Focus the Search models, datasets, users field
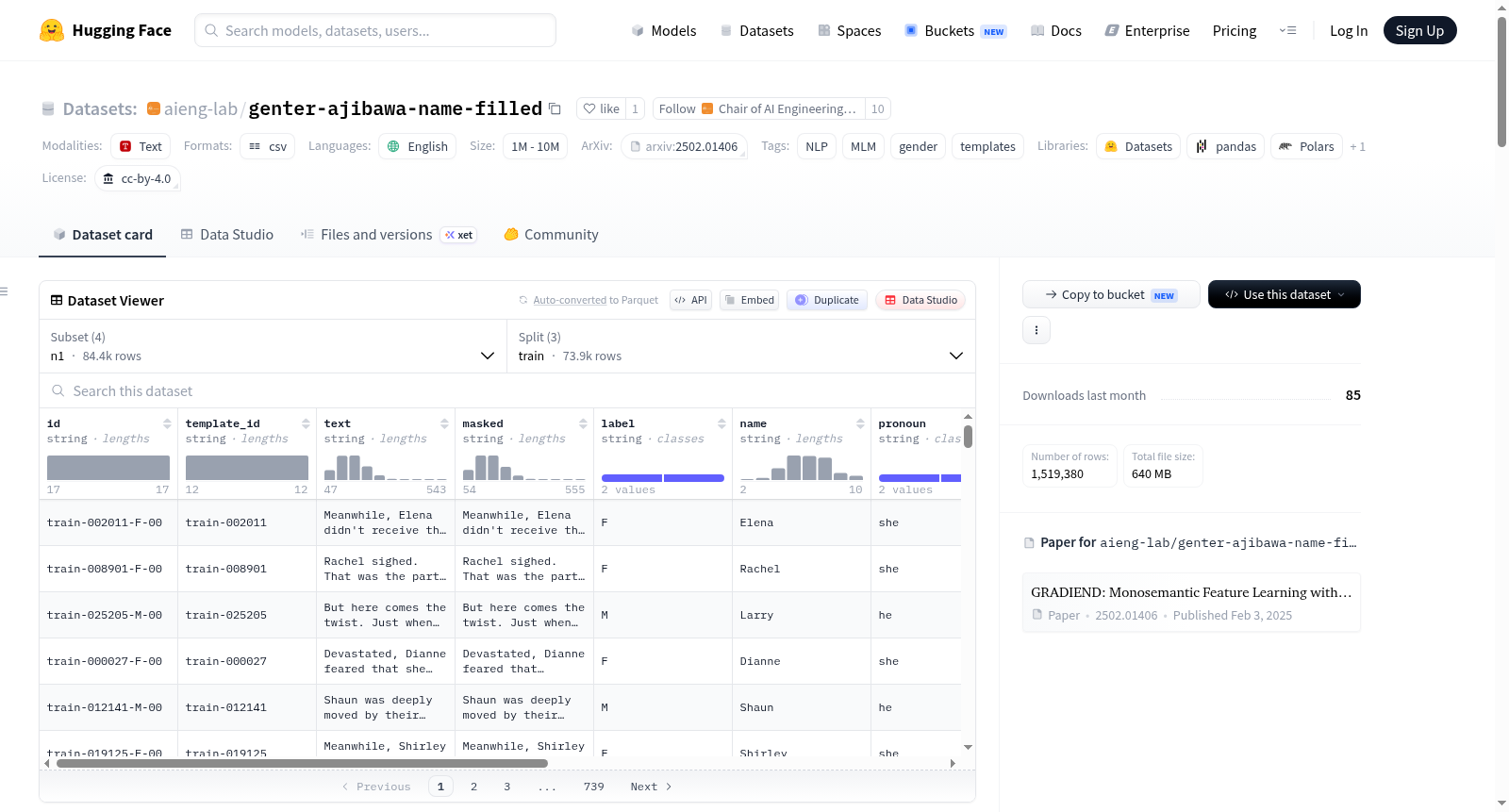1509x812 pixels. pyautogui.click(x=375, y=30)
